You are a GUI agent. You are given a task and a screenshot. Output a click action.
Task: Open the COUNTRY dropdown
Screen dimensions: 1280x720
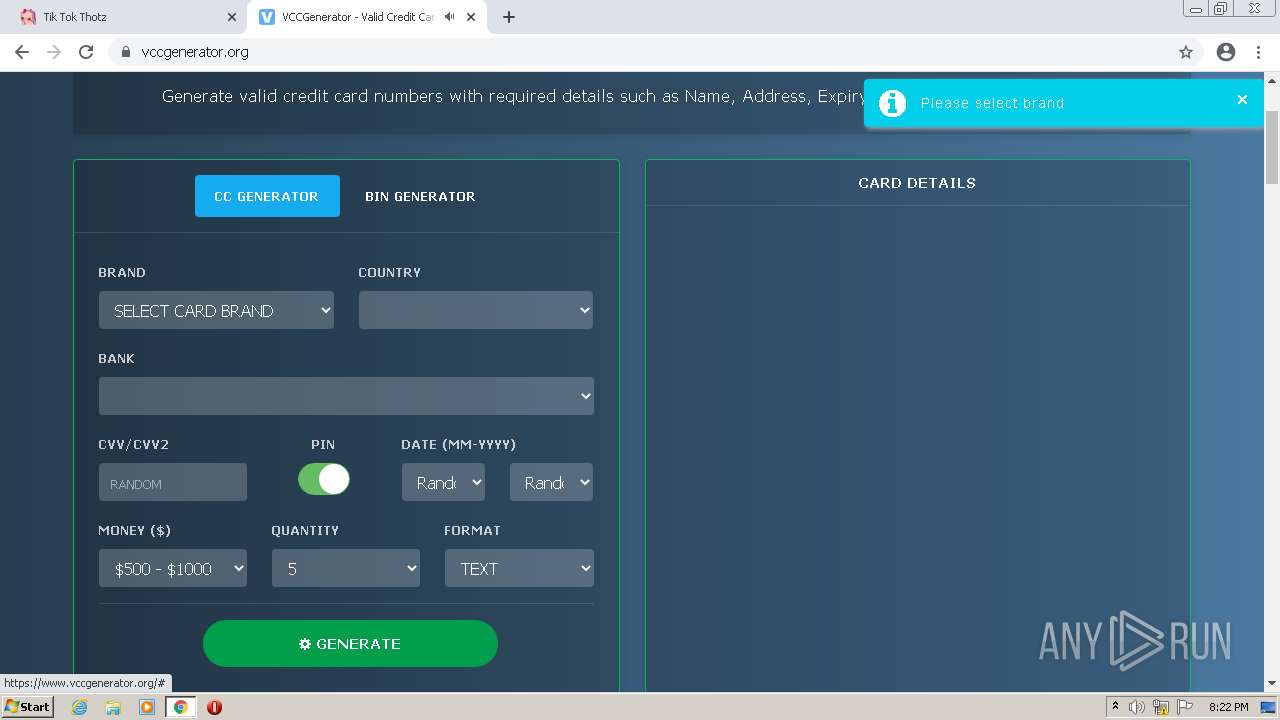[476, 310]
